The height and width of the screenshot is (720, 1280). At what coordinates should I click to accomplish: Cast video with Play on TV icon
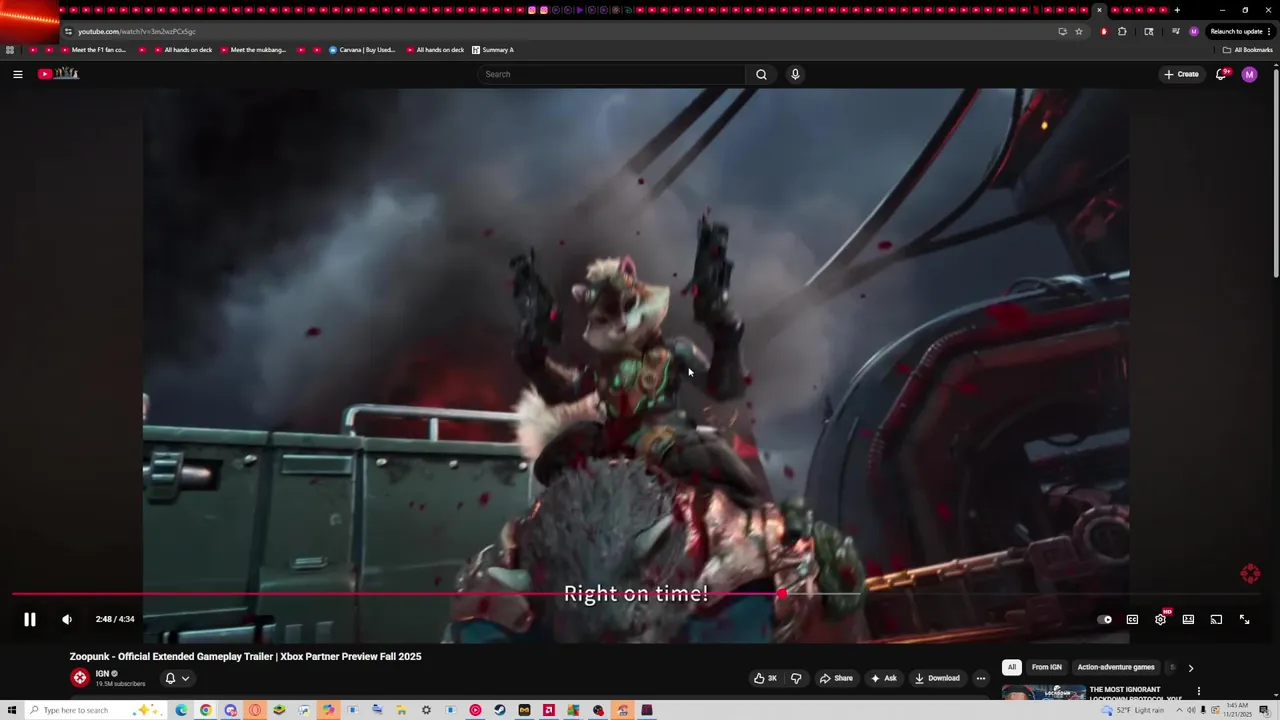tap(1216, 619)
